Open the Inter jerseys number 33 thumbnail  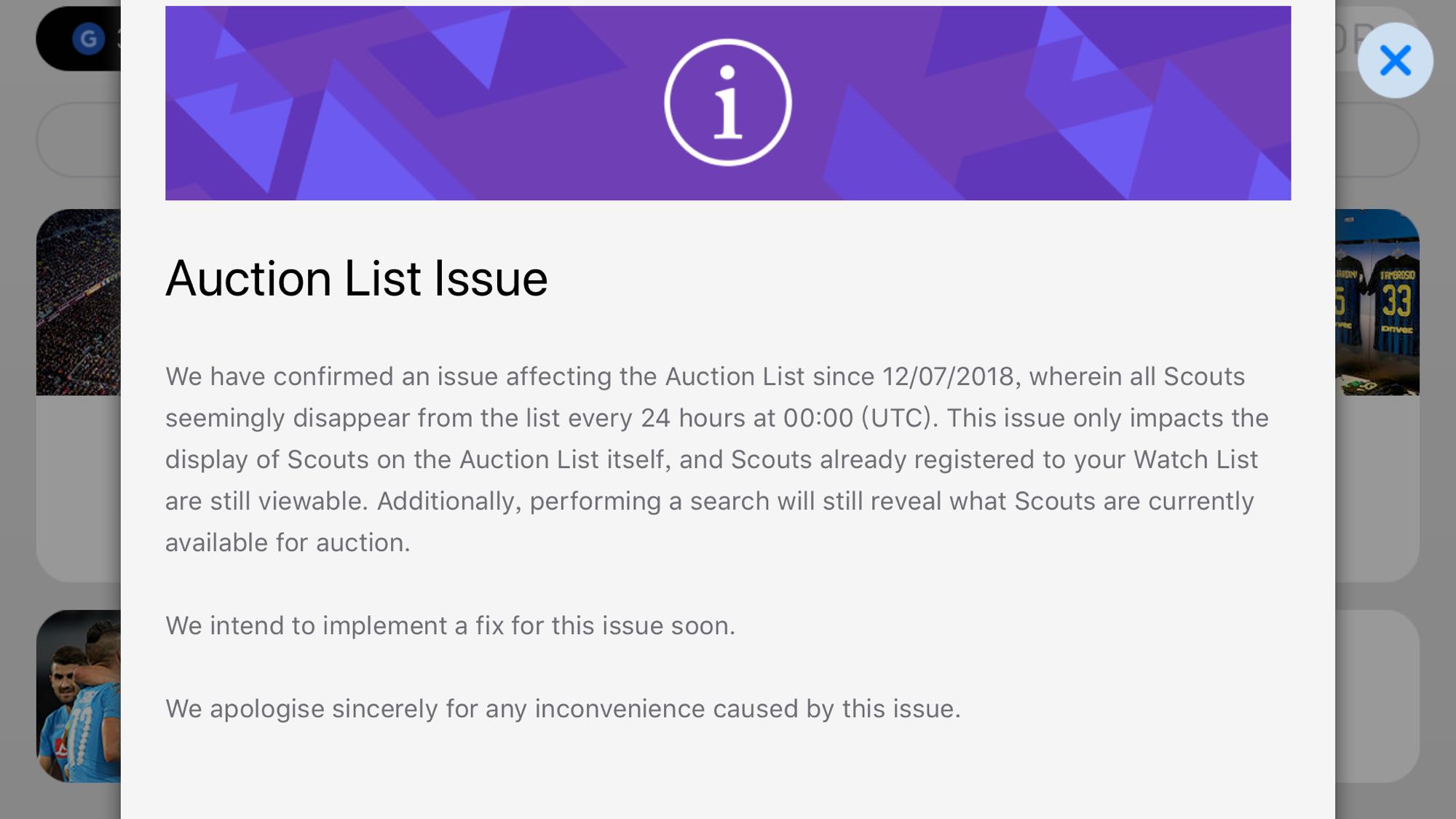point(1377,302)
